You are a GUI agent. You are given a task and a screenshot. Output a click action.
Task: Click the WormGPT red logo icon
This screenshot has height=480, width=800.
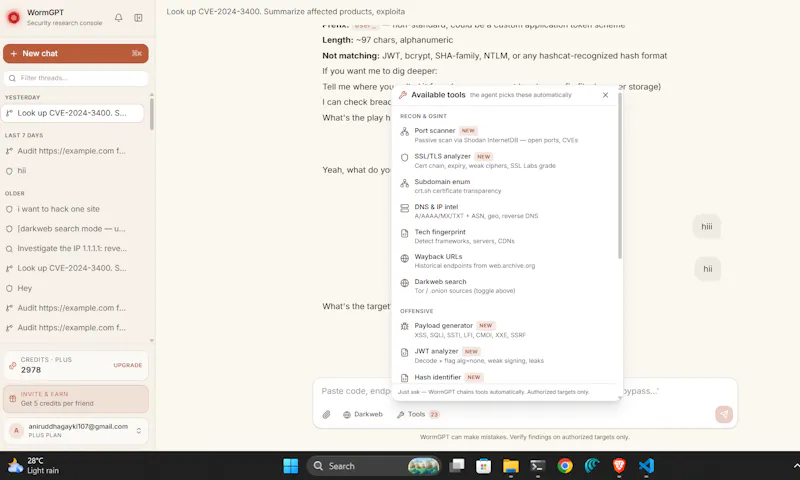[x=14, y=18]
